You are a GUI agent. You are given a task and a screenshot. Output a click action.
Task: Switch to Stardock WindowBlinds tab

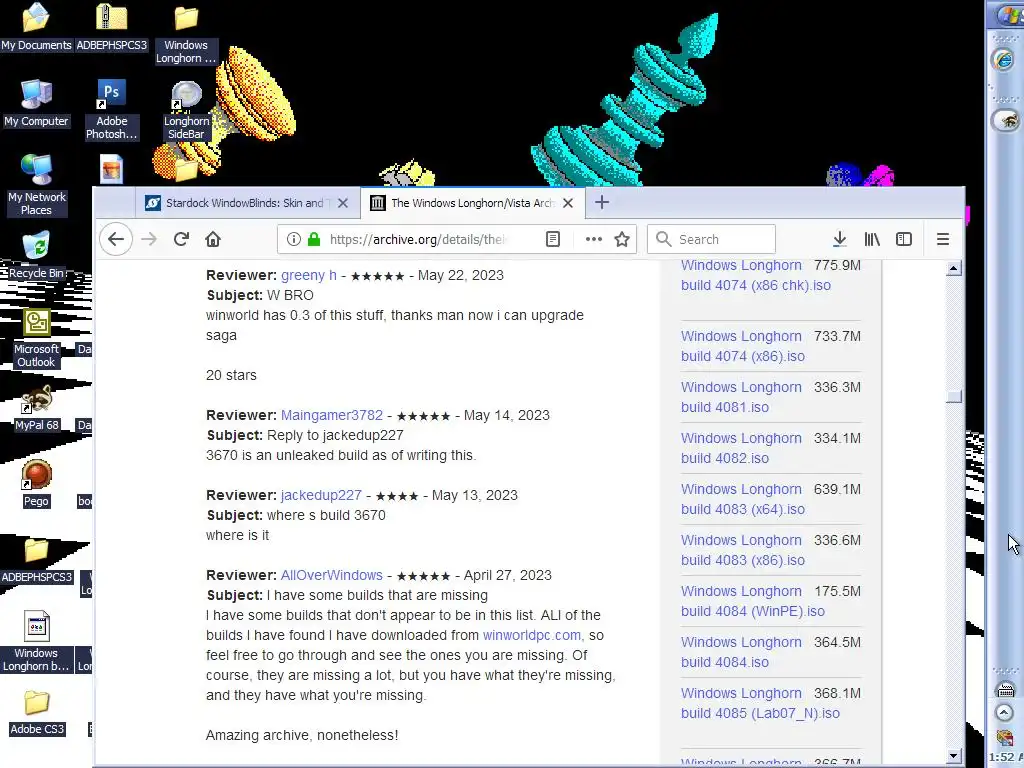pos(247,203)
